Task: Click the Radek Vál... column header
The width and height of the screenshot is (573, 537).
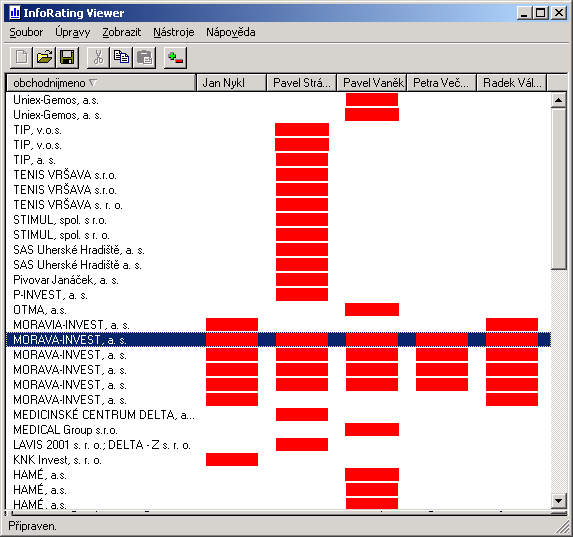Action: (512, 83)
